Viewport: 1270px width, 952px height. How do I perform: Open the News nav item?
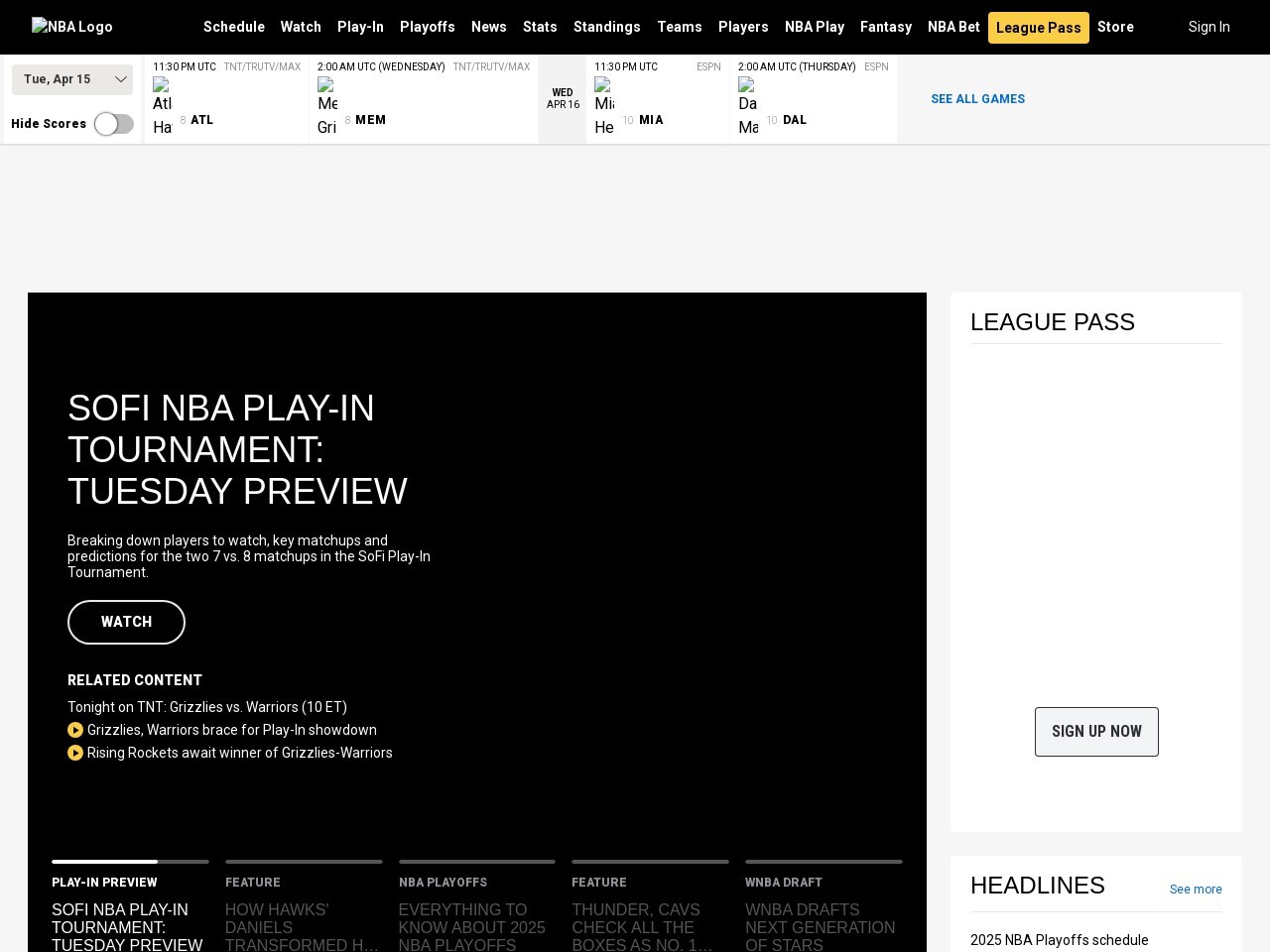[489, 27]
